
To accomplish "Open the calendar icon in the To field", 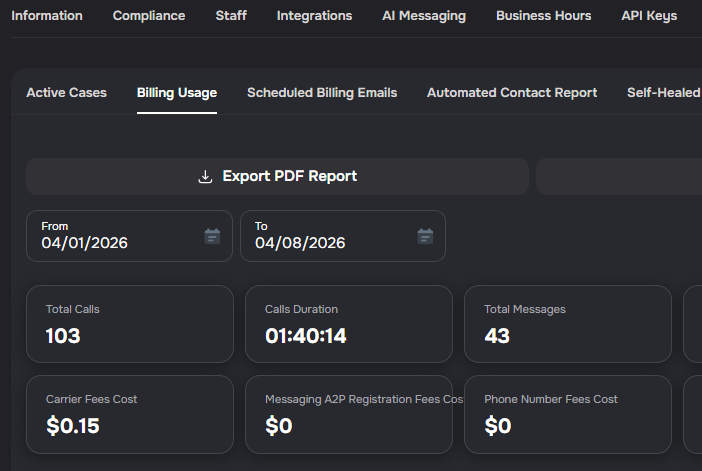I will pyautogui.click(x=425, y=236).
